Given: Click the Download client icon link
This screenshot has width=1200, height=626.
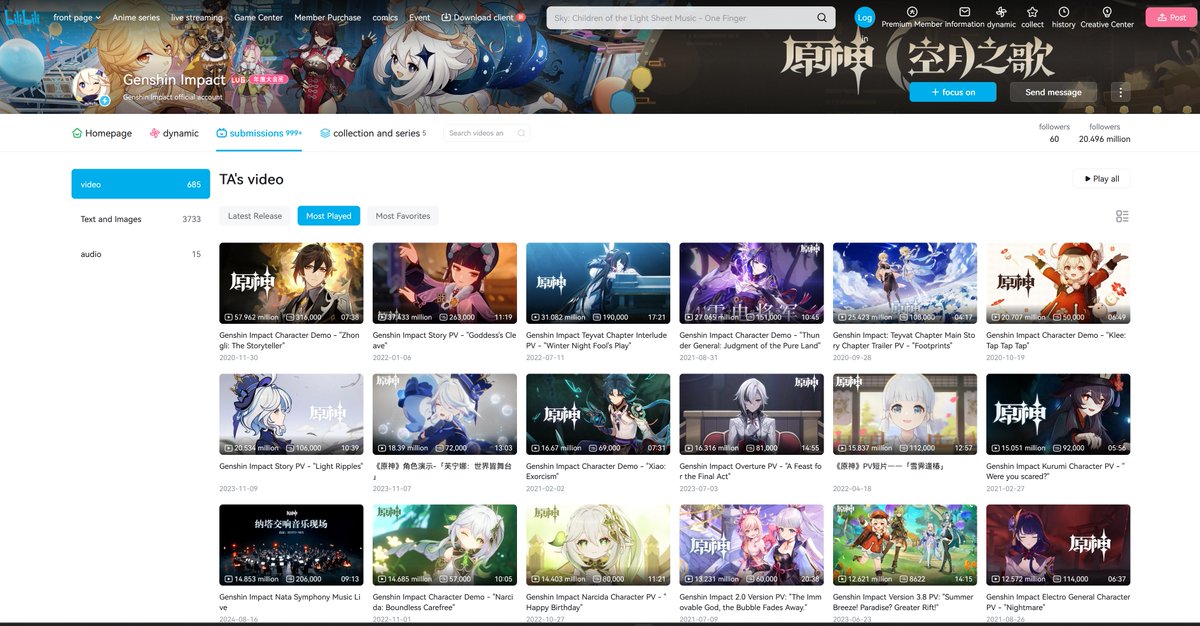Looking at the screenshot, I should [446, 18].
